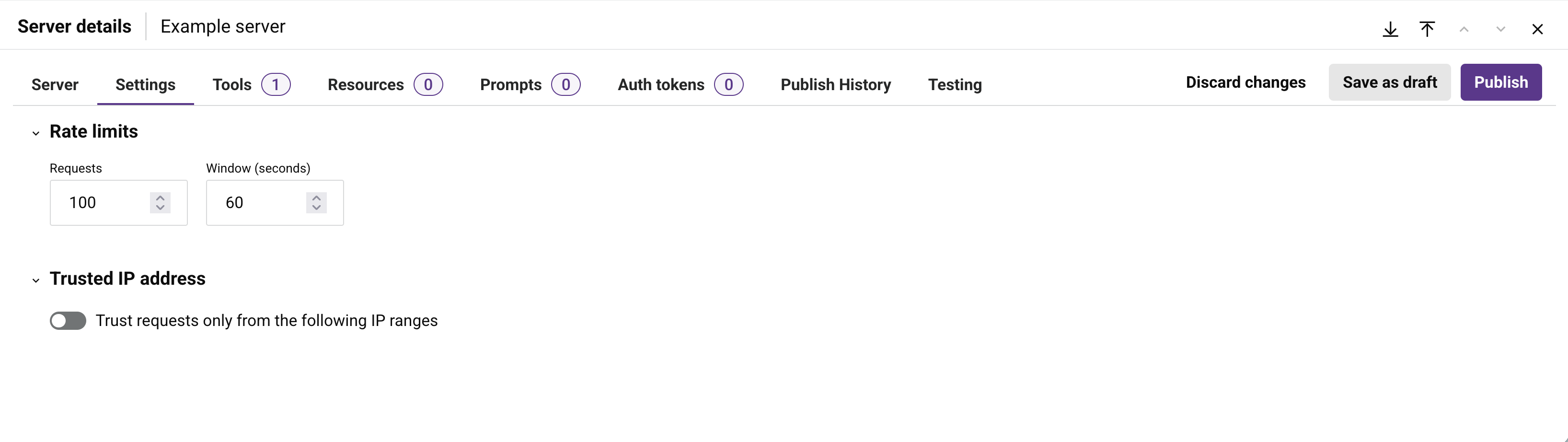Increase the Window seconds value
1568x442 pixels.
click(316, 198)
